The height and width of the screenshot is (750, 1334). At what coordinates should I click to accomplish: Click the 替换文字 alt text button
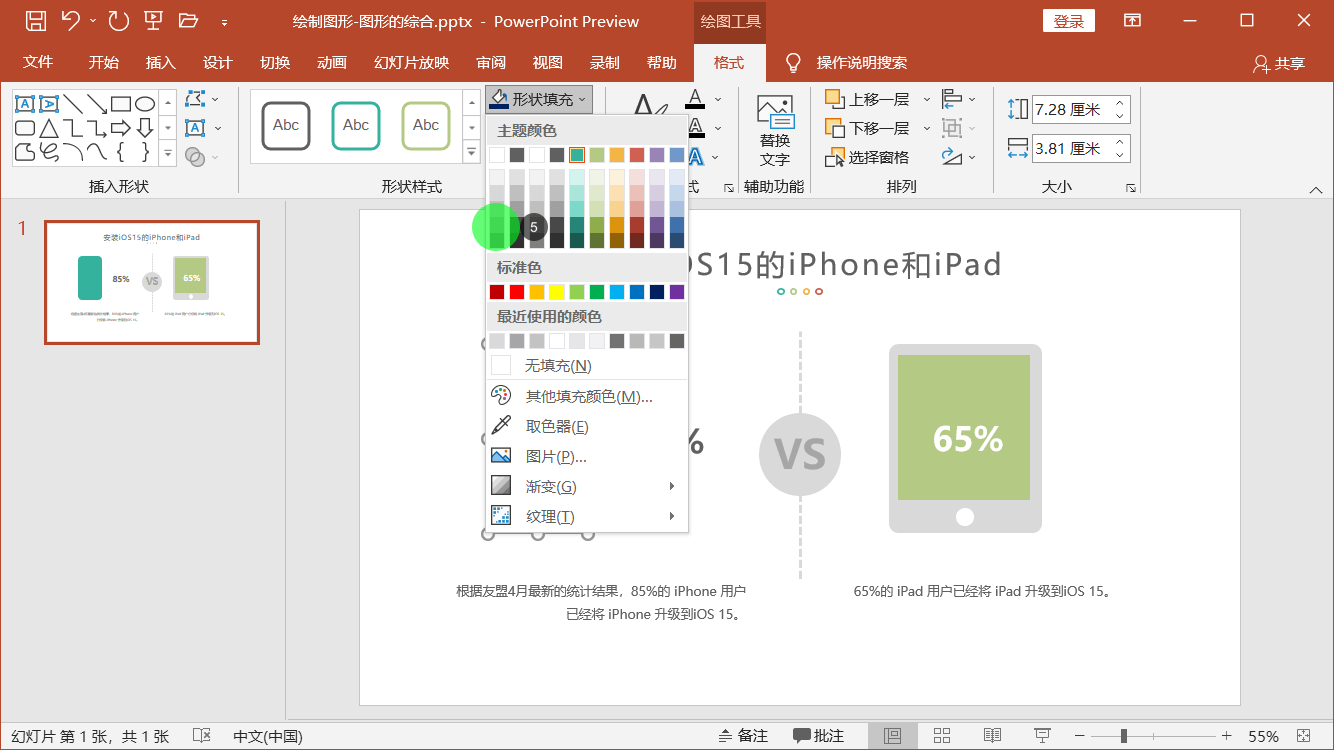tap(774, 132)
